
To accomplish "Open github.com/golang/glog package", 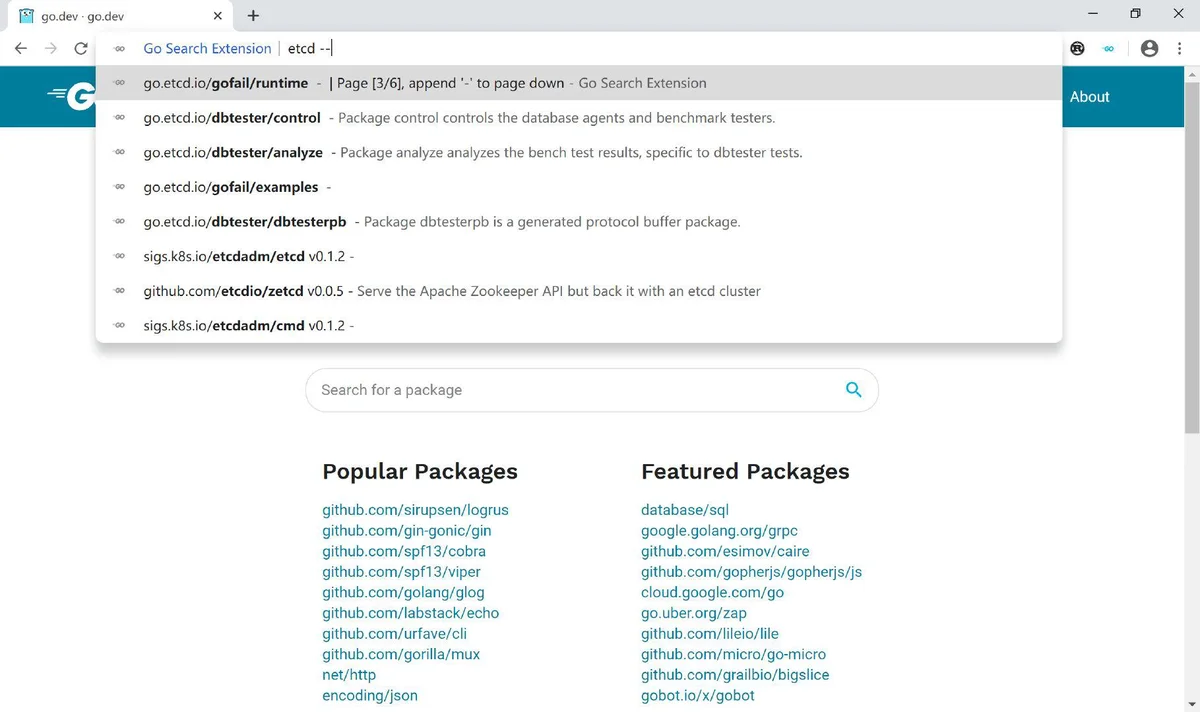I will pos(403,592).
